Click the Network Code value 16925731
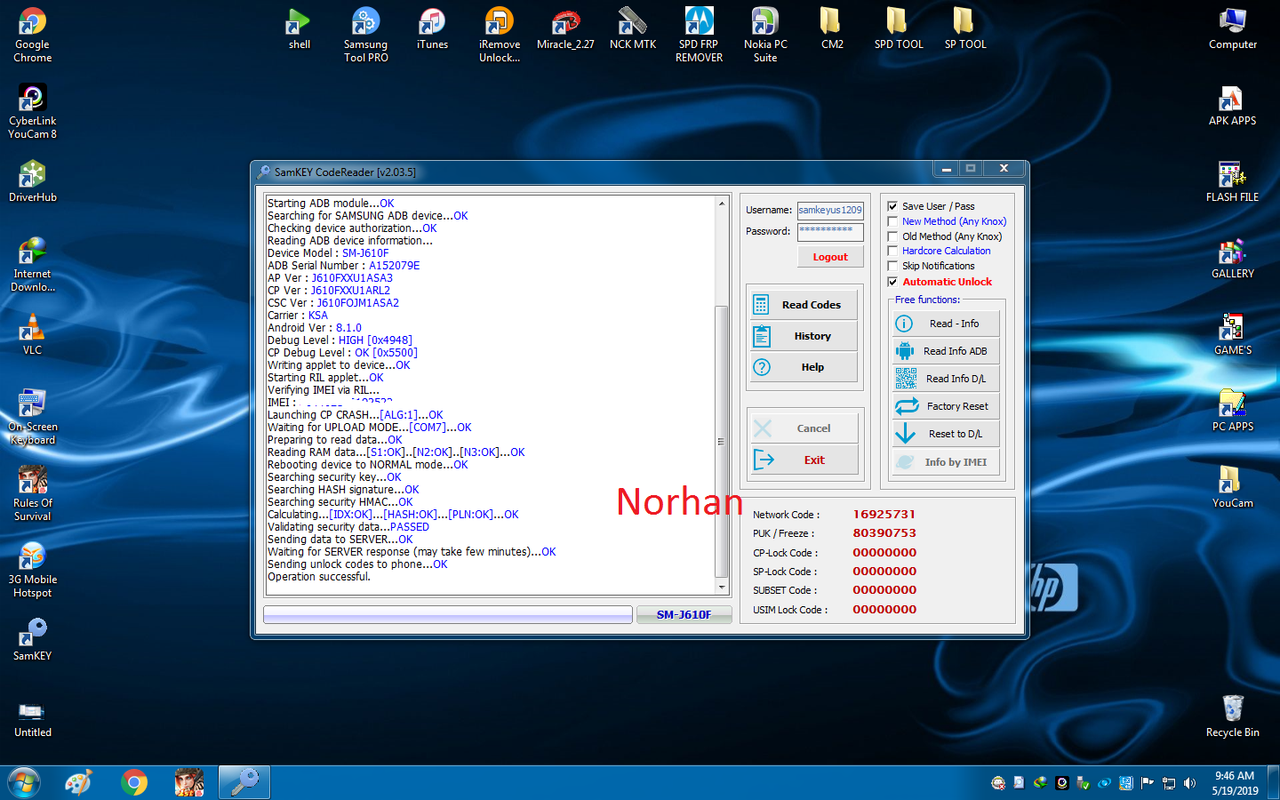1280x800 pixels. [x=884, y=514]
